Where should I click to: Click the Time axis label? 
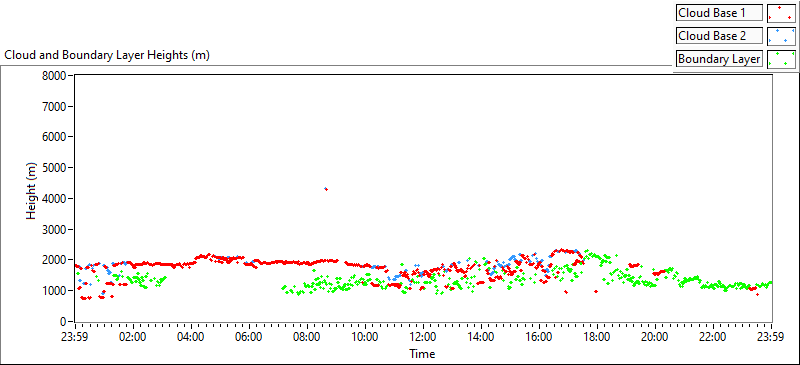422,353
